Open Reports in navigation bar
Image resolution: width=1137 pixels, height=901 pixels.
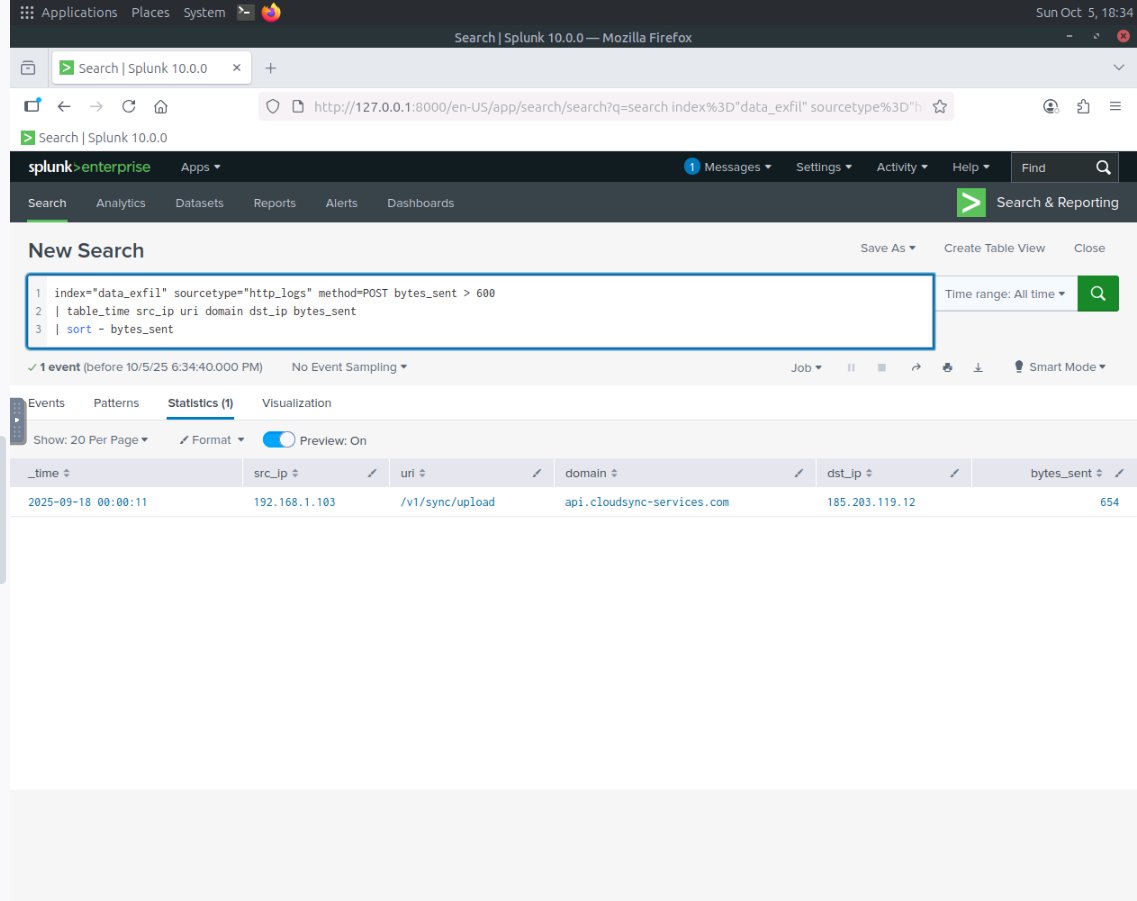click(274, 203)
